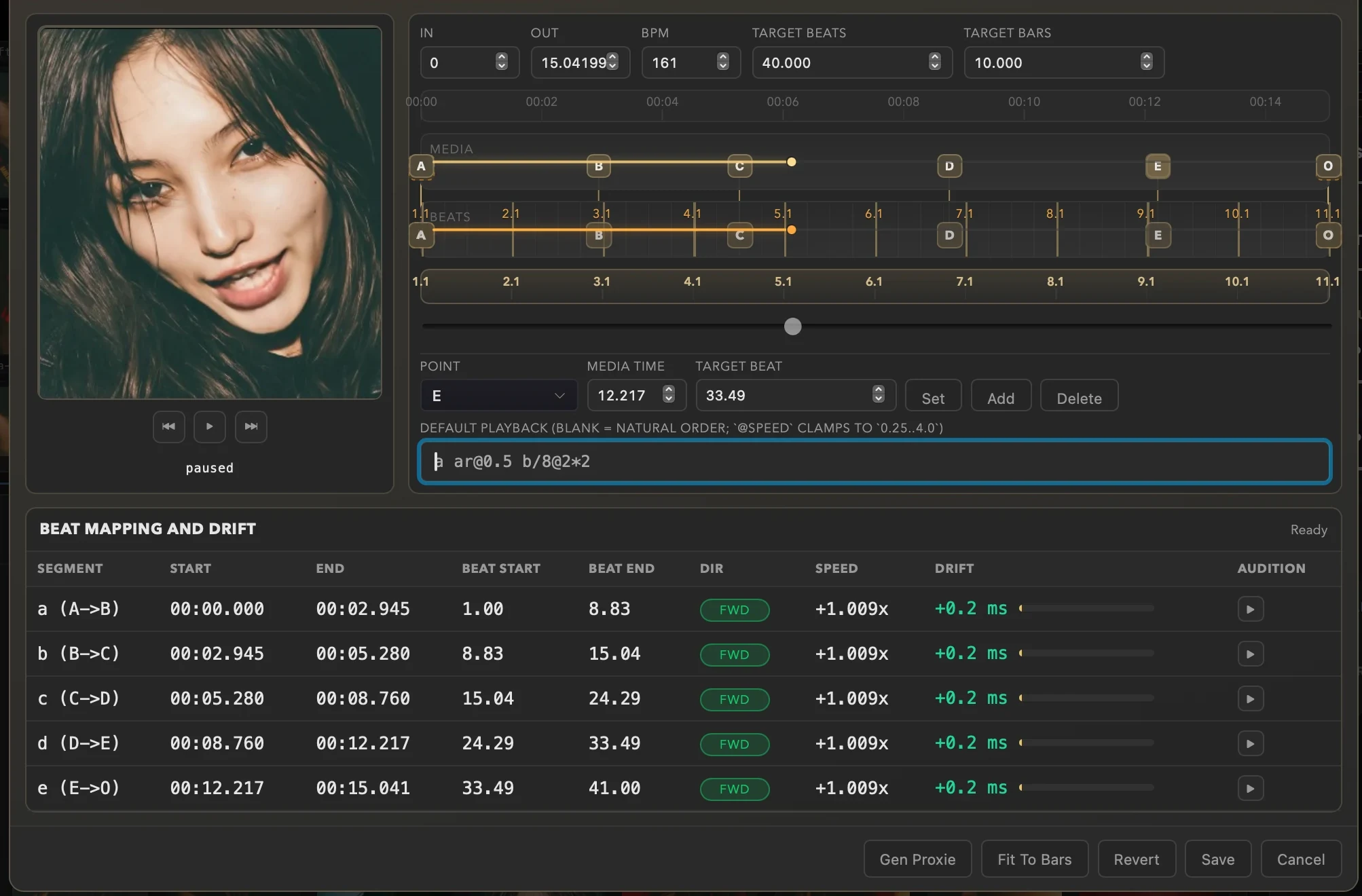Click Fit To Bars button

1034,859
